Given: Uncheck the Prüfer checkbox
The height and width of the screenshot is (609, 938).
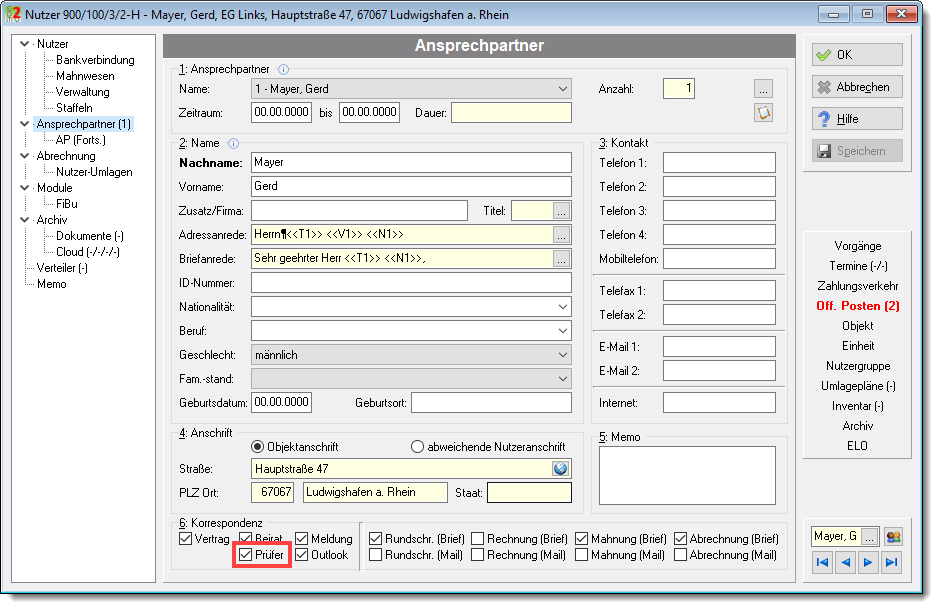Looking at the screenshot, I should tap(245, 555).
